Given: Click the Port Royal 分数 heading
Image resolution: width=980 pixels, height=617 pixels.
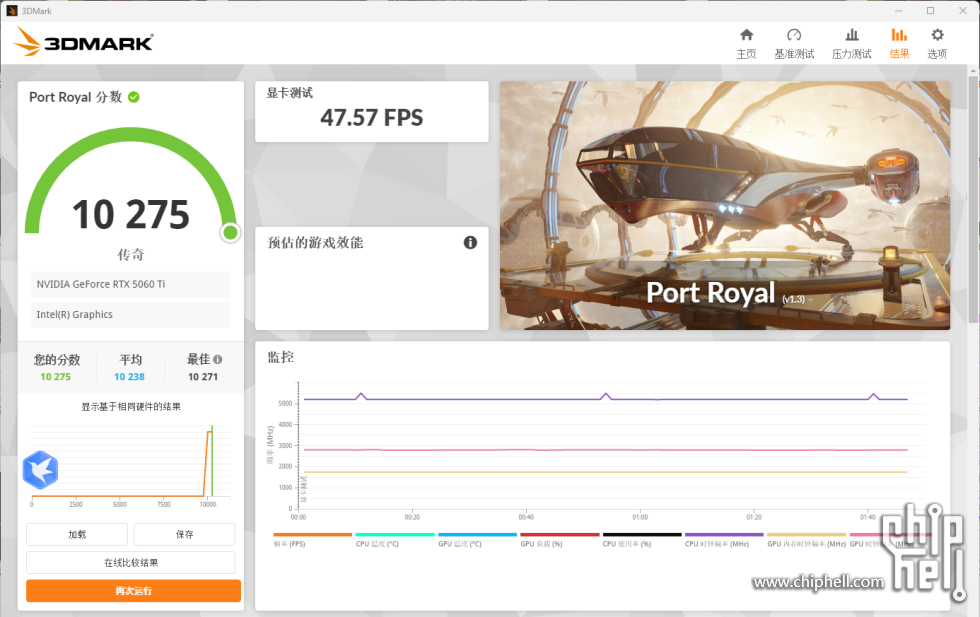Looking at the screenshot, I should point(76,97).
